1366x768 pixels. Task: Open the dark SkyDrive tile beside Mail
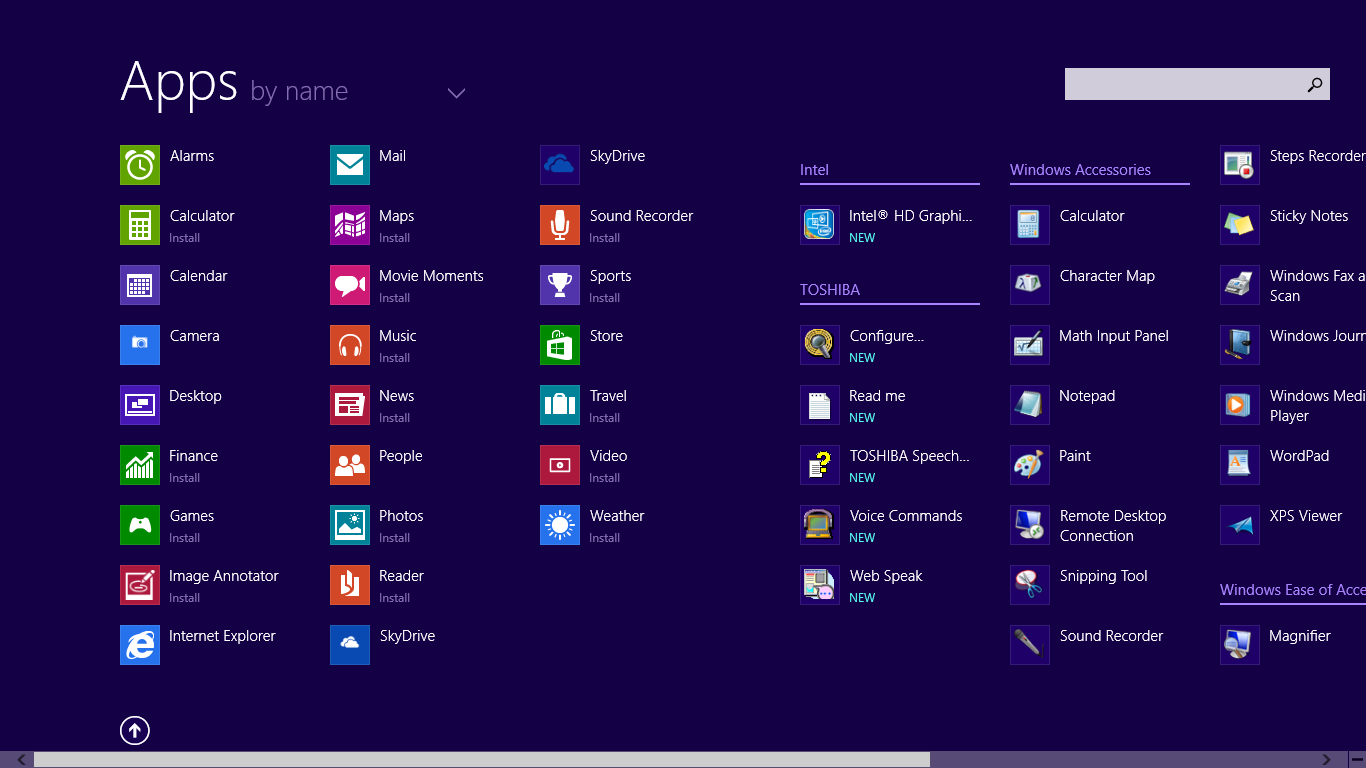click(560, 165)
